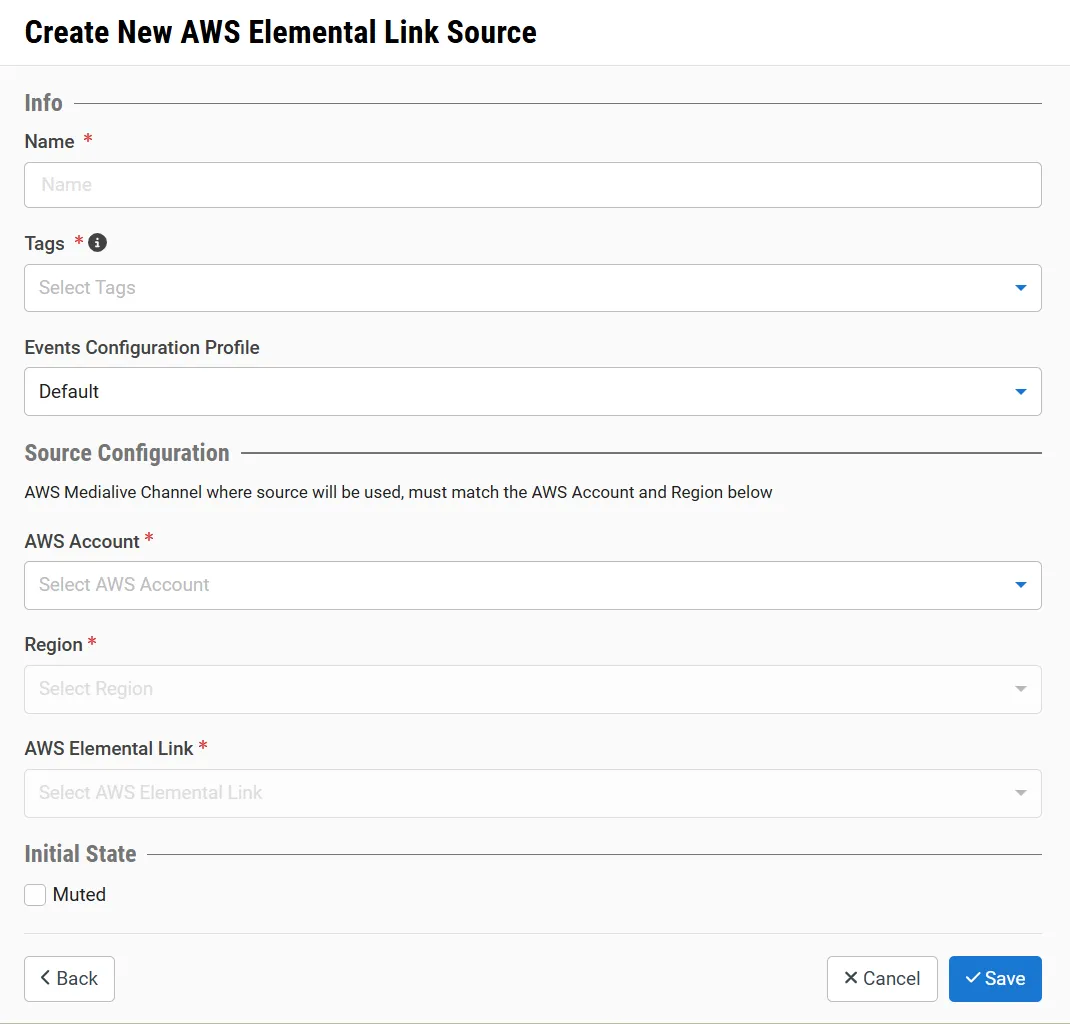Click the 'AWS Account' field label

click(x=82, y=541)
